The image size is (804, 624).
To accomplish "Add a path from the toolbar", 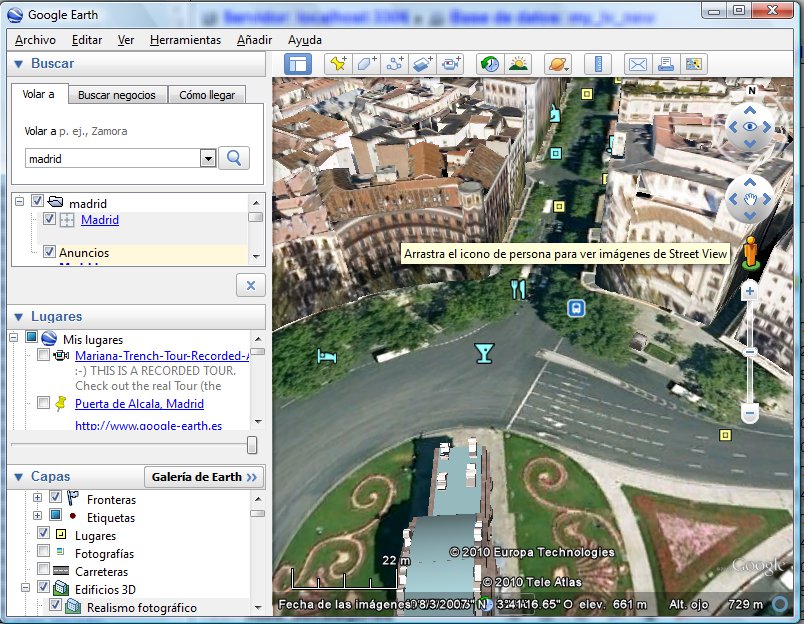I will (x=395, y=64).
